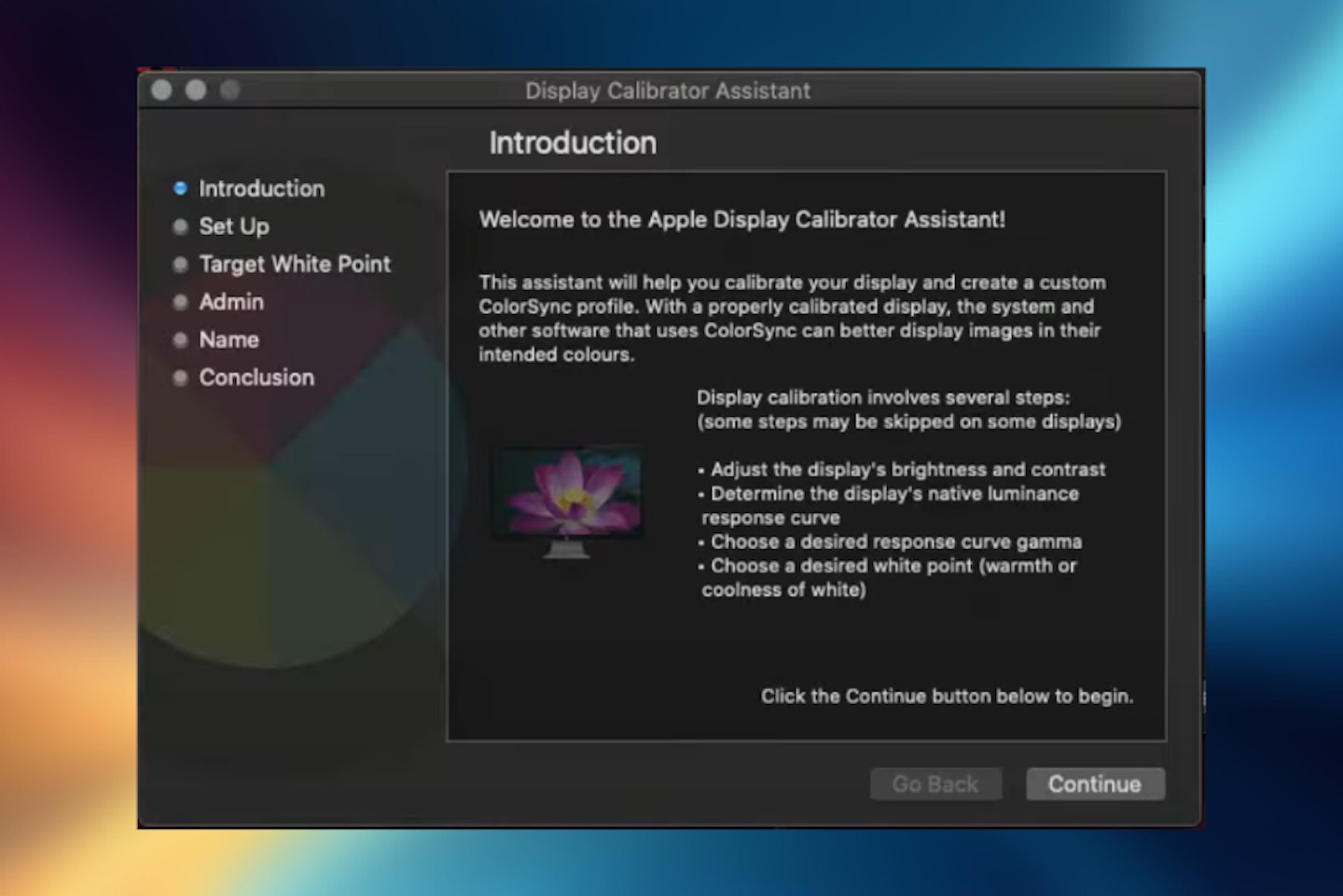This screenshot has width=1343, height=896.
Task: Click 'Click the Continue button below to begin.' text
Action: pos(947,696)
